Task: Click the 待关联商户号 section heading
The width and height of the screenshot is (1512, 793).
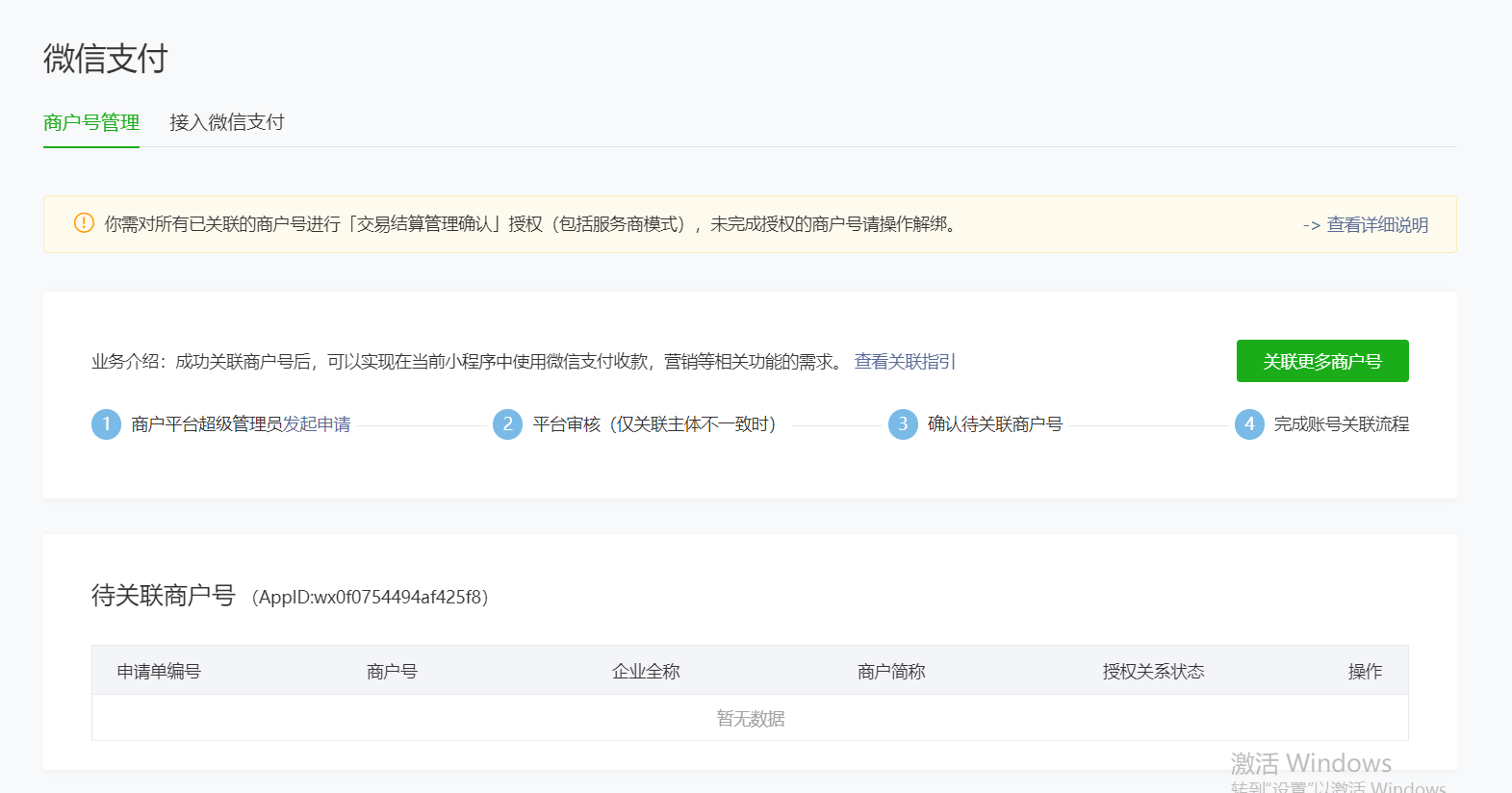Action: (164, 596)
